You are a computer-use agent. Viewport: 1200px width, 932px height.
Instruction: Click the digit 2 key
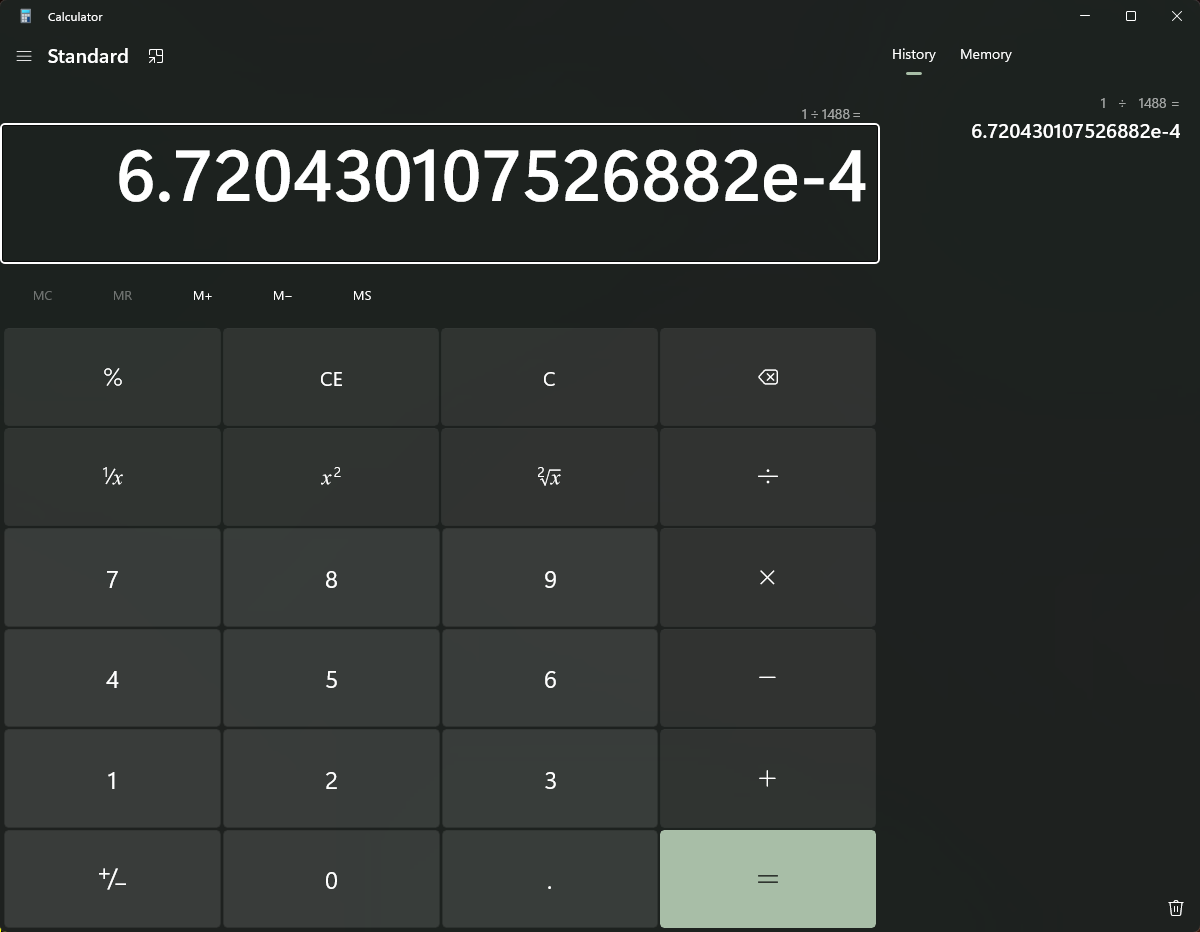coord(331,778)
